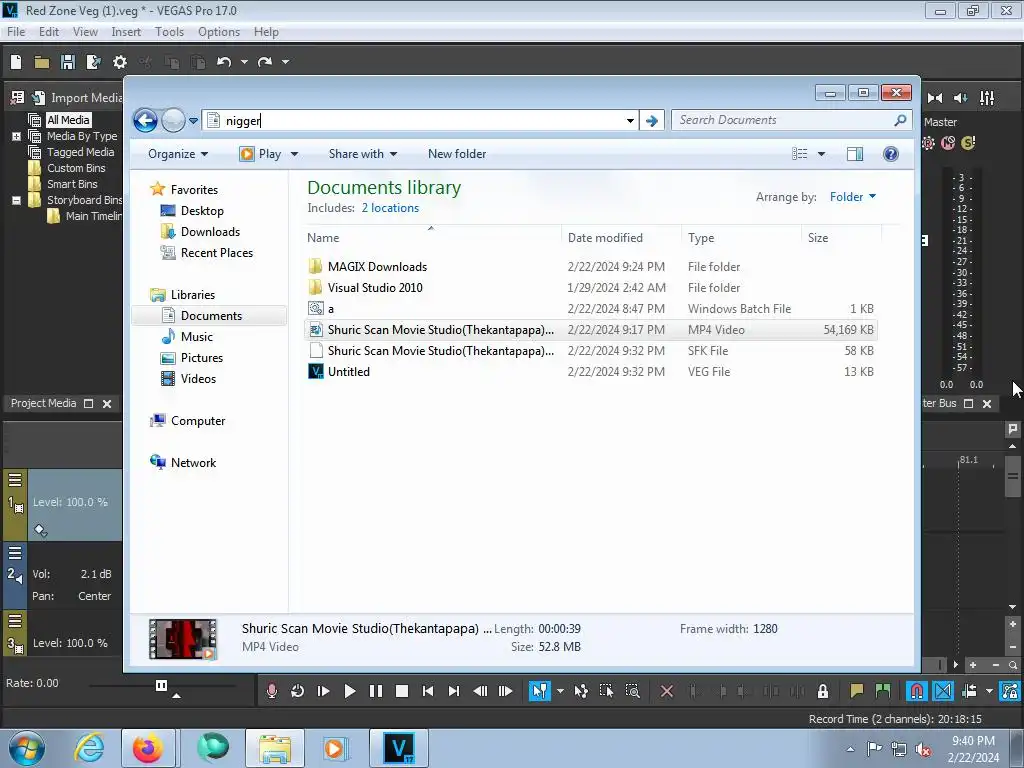Image resolution: width=1024 pixels, height=768 pixels.
Task: Toggle the Lock event padlock icon
Action: click(x=823, y=691)
